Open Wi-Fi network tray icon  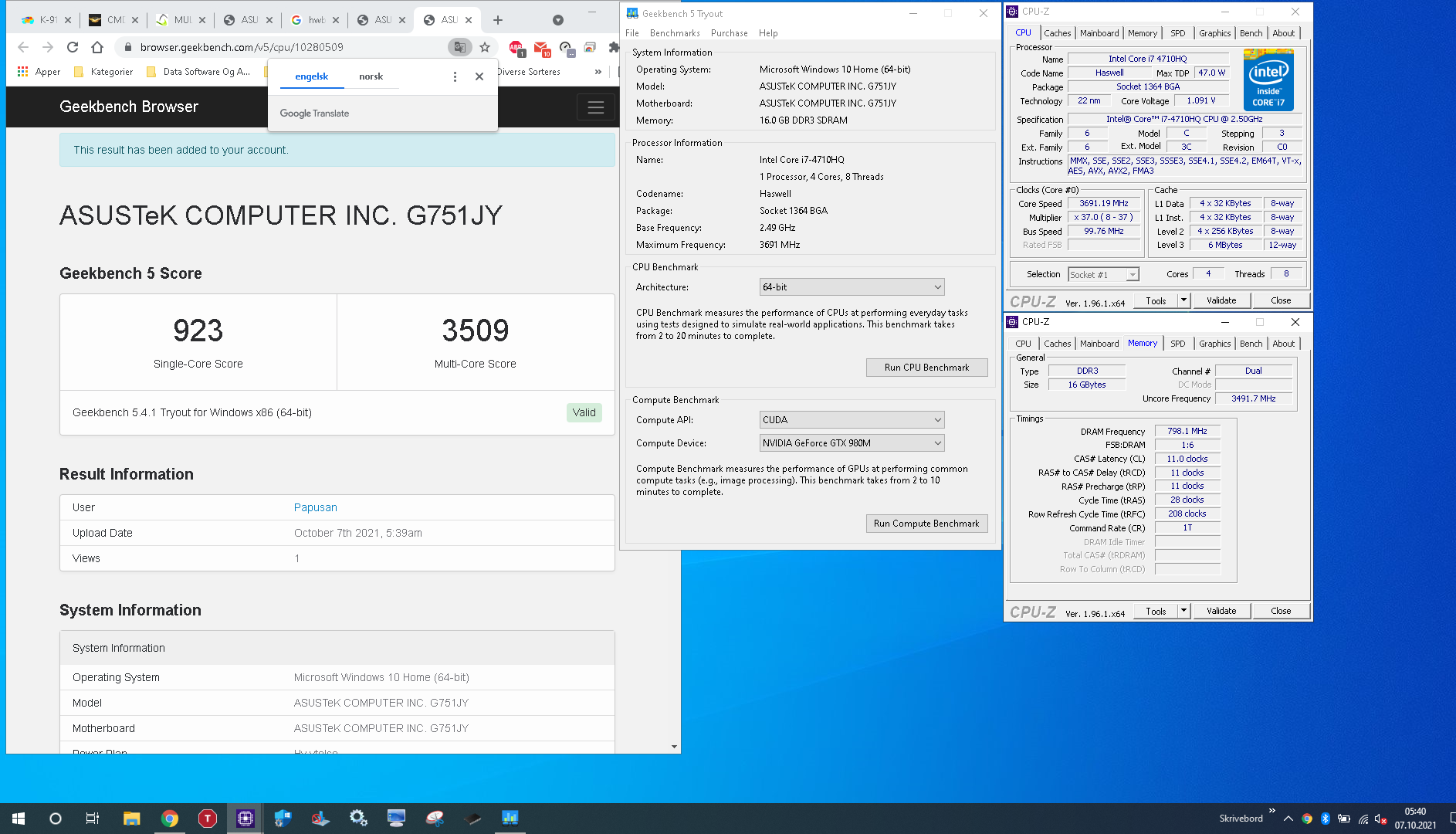point(1363,819)
